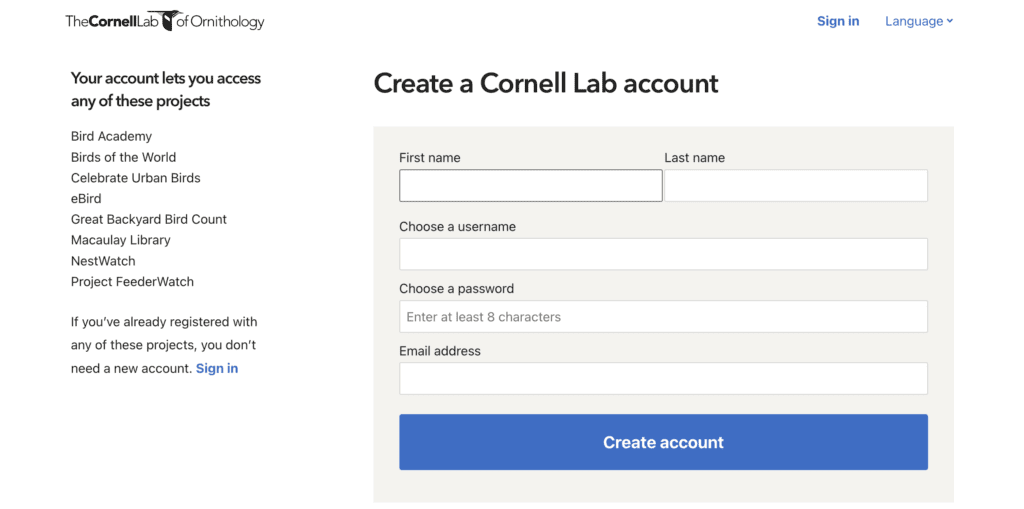Click the Sign in link in sidebar
The image size is (1024, 509).
(217, 368)
